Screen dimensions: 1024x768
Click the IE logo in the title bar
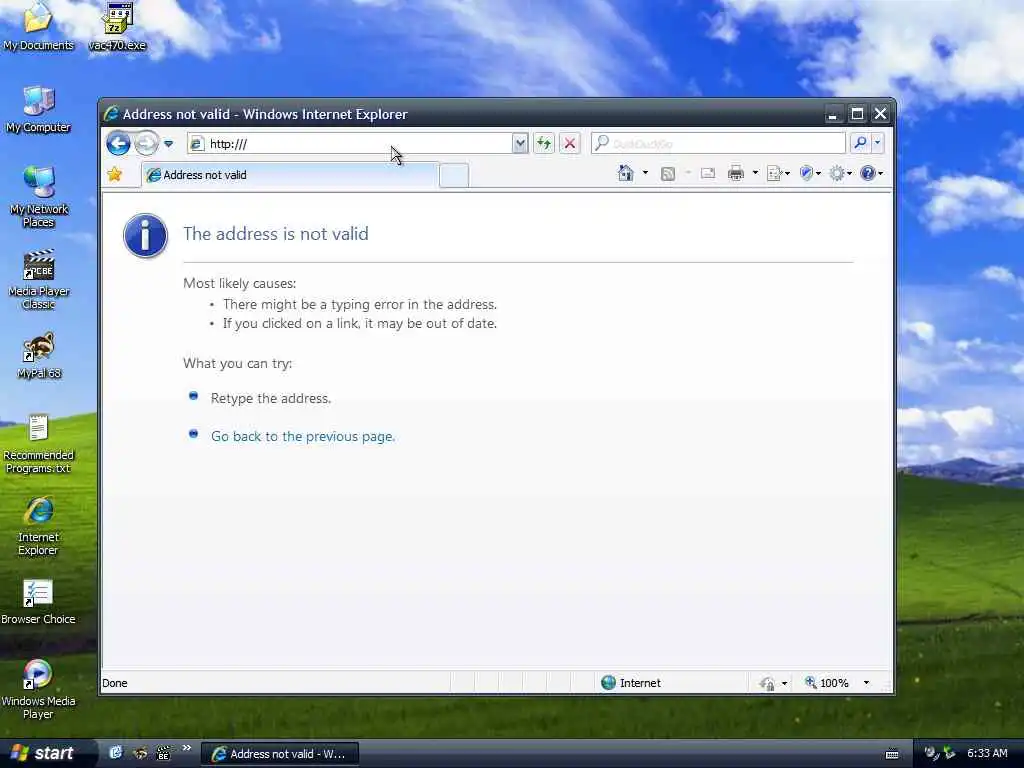[111, 114]
